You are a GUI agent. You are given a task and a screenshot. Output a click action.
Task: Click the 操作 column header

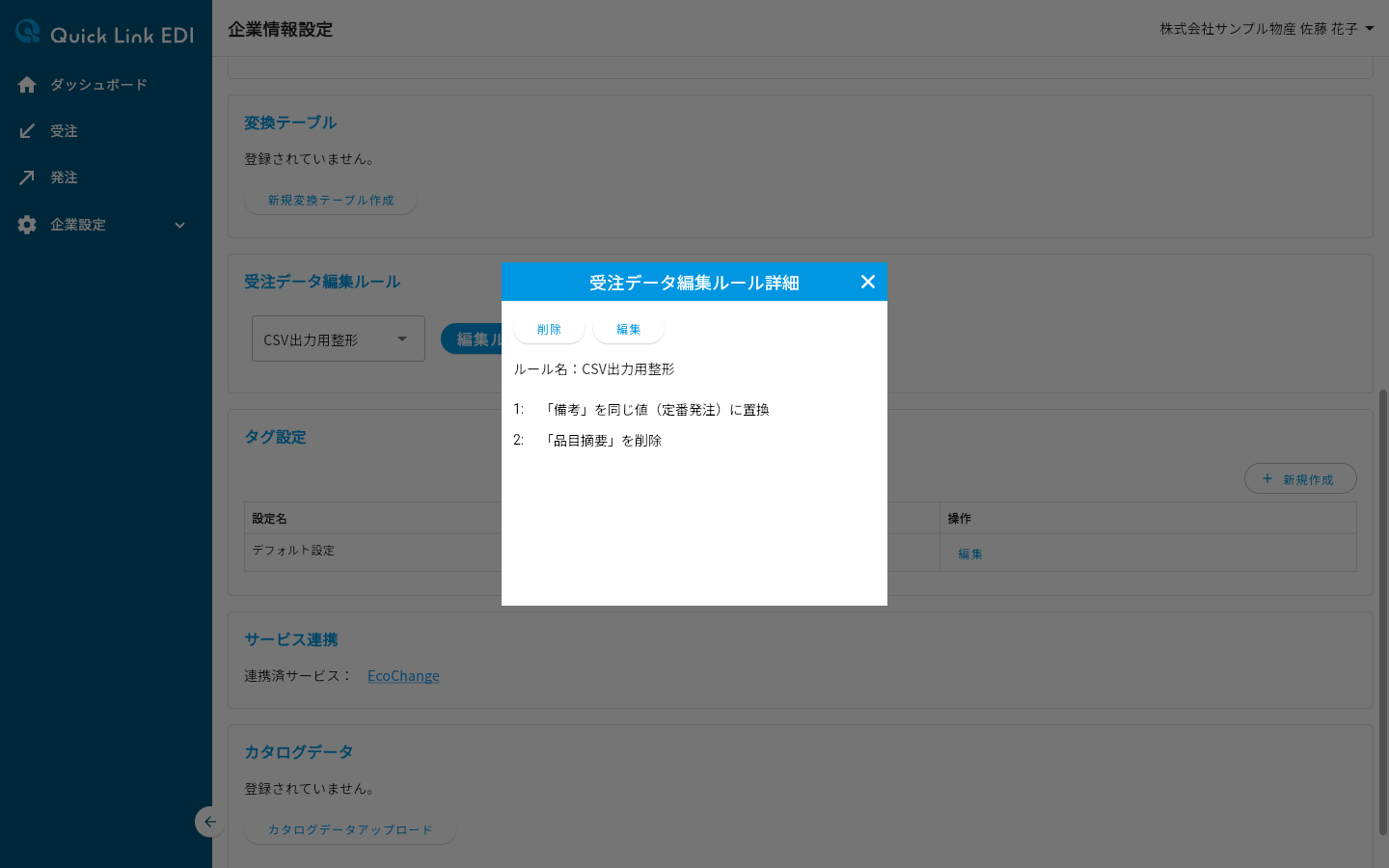pyautogui.click(x=959, y=518)
